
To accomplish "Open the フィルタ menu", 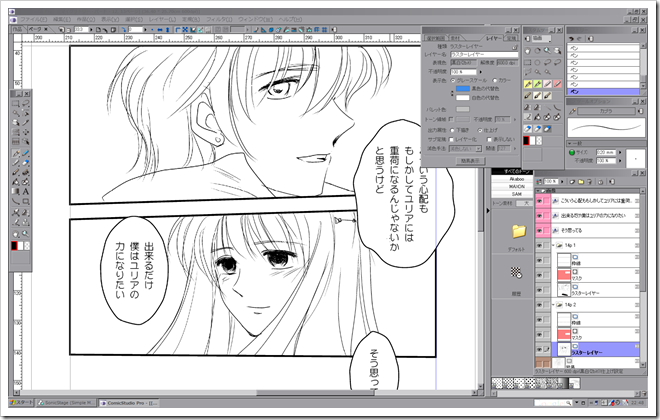I will (219, 19).
